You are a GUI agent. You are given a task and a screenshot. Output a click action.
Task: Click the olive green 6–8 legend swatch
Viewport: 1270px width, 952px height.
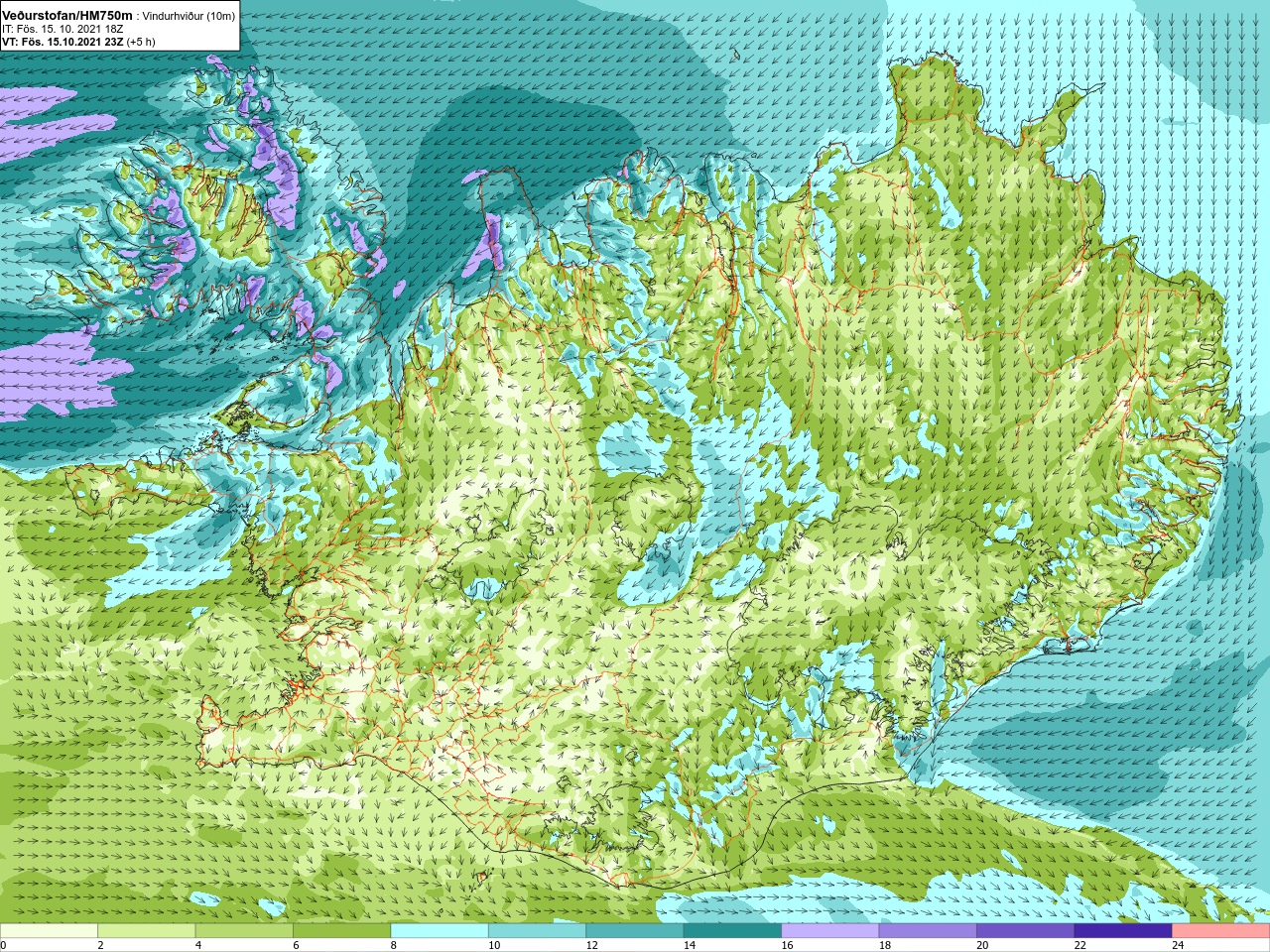click(x=341, y=931)
